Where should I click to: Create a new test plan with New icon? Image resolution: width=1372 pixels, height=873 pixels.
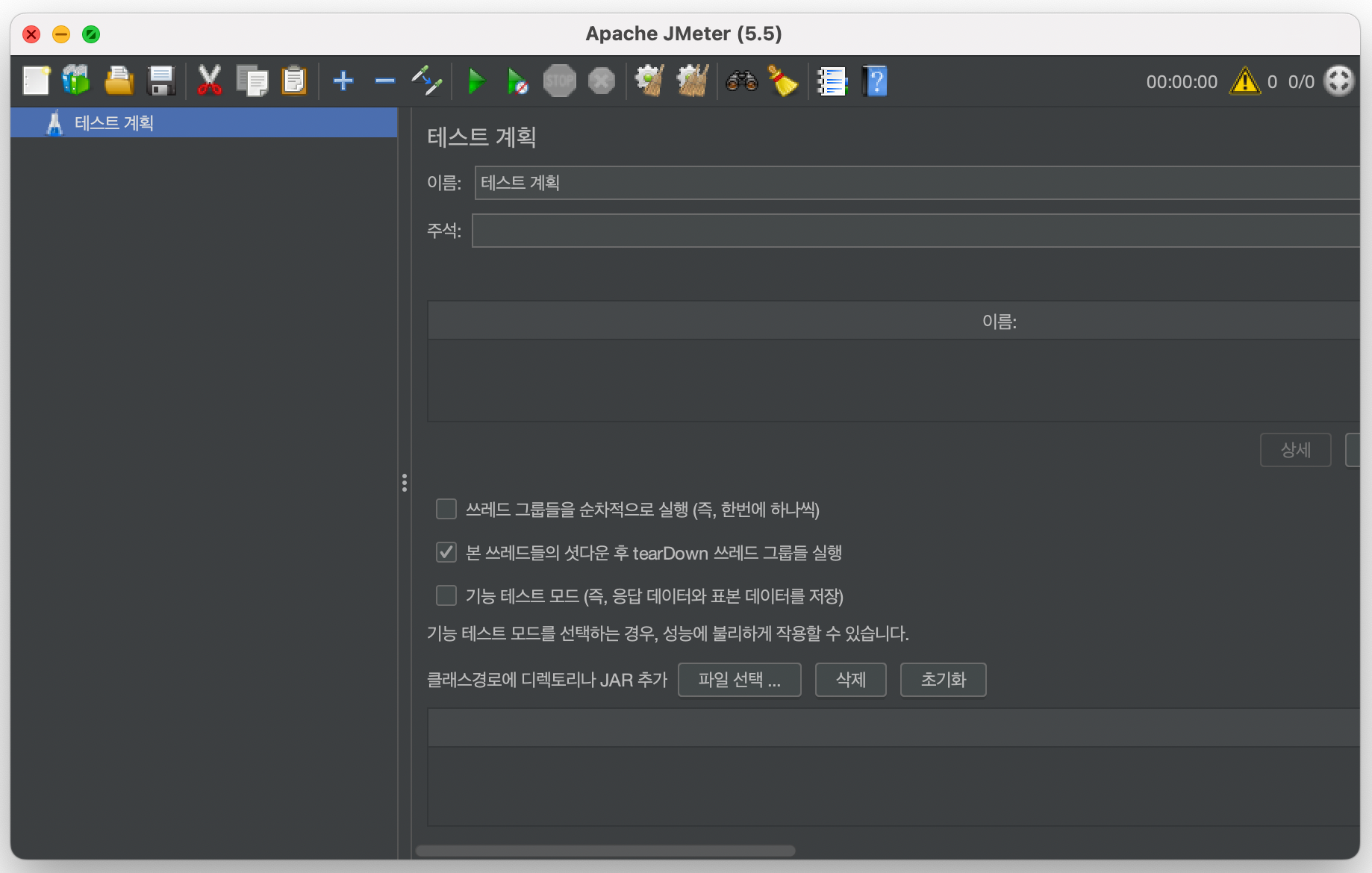click(36, 81)
